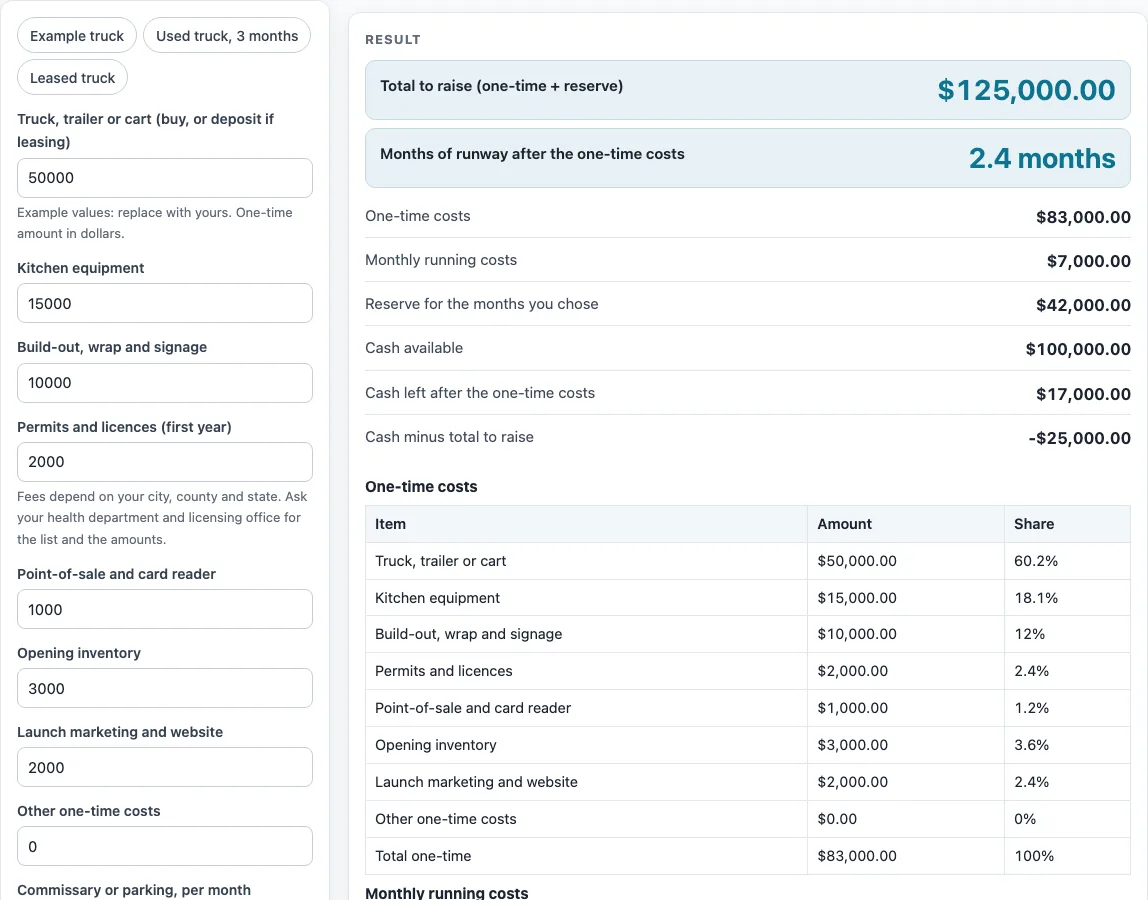
Task: Edit the Other one-time costs field
Action: 165,847
